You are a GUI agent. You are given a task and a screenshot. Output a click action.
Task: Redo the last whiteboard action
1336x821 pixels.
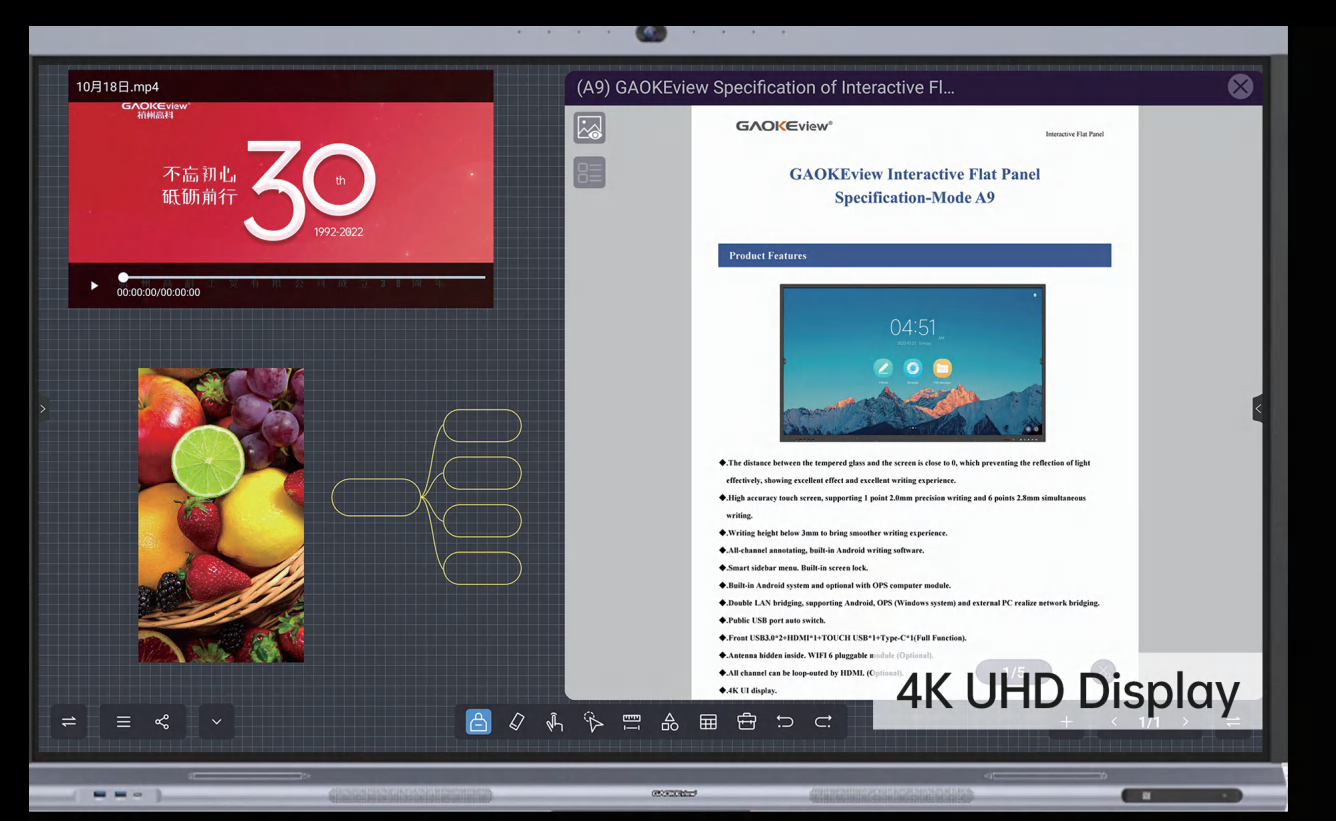823,721
